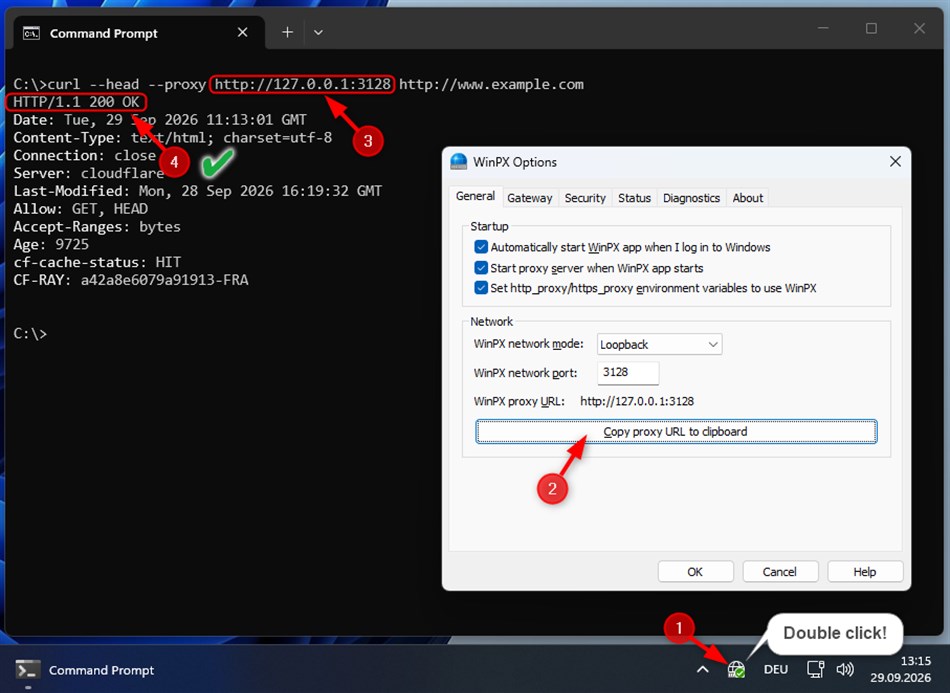Open the volume speaker tray icon
This screenshot has height=693, width=950.
(845, 669)
